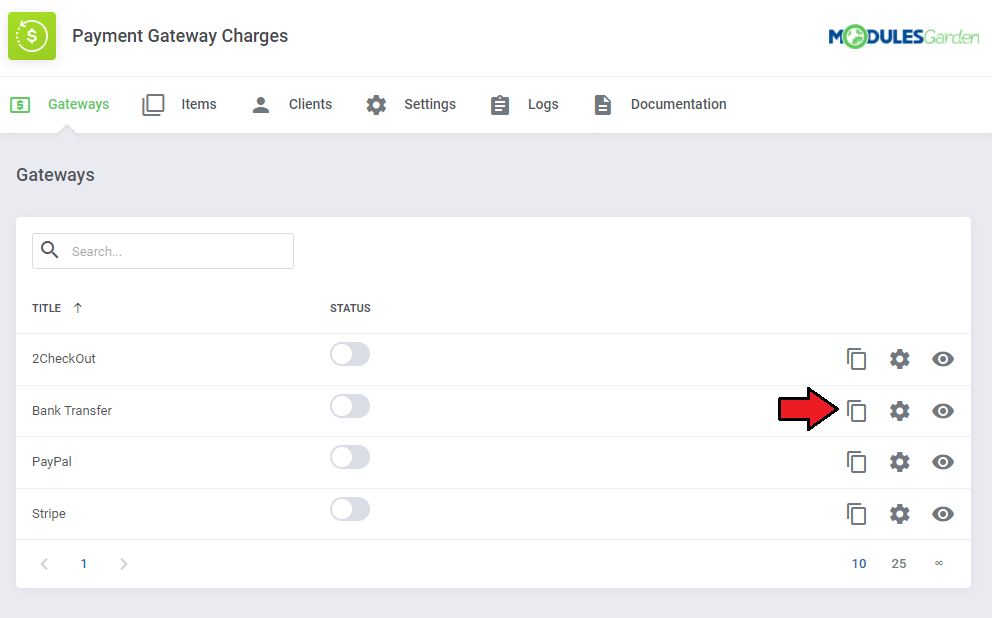992x618 pixels.
Task: View Stripe gateway details eye icon
Action: point(943,514)
